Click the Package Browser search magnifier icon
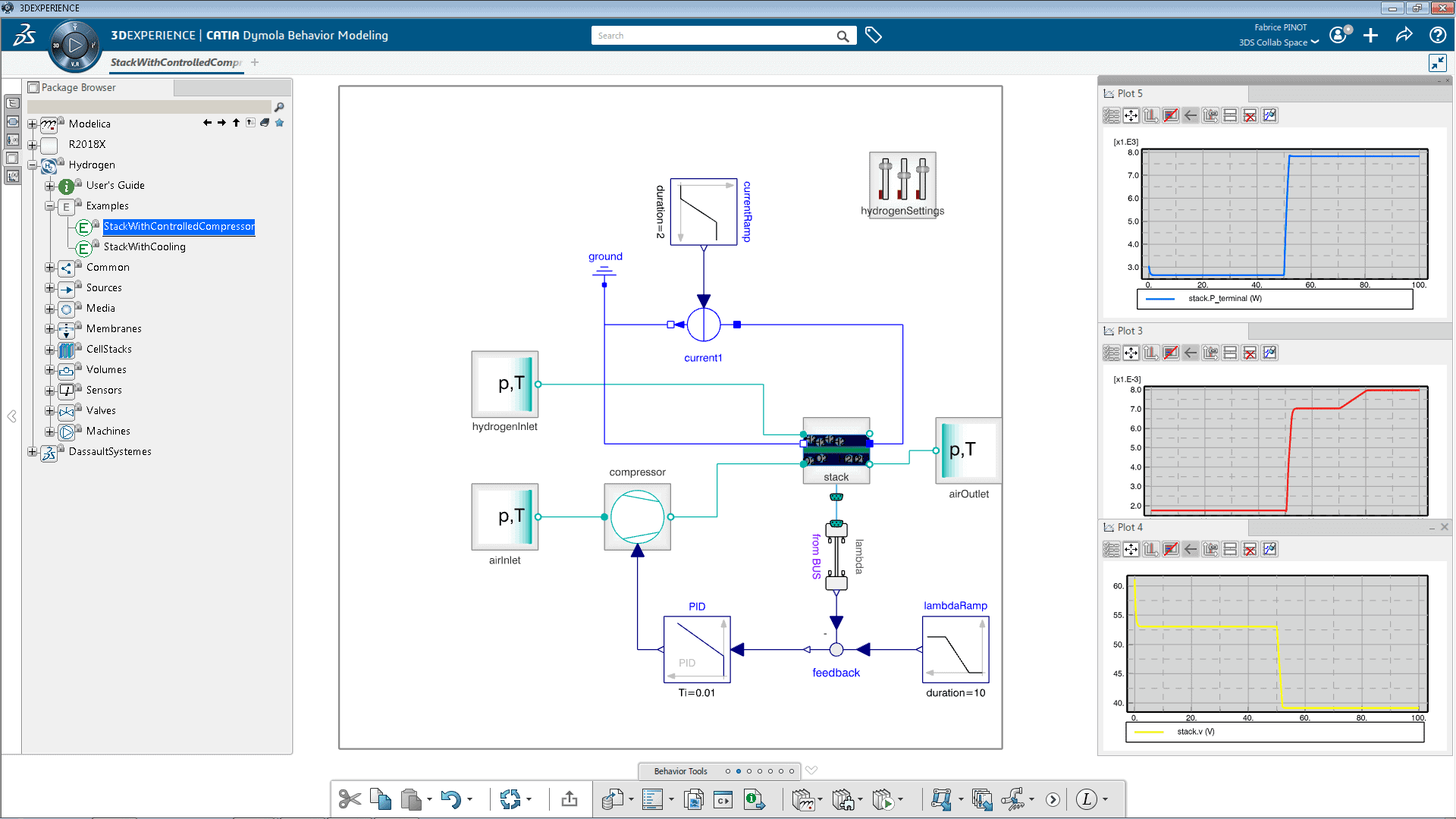 coord(279,107)
